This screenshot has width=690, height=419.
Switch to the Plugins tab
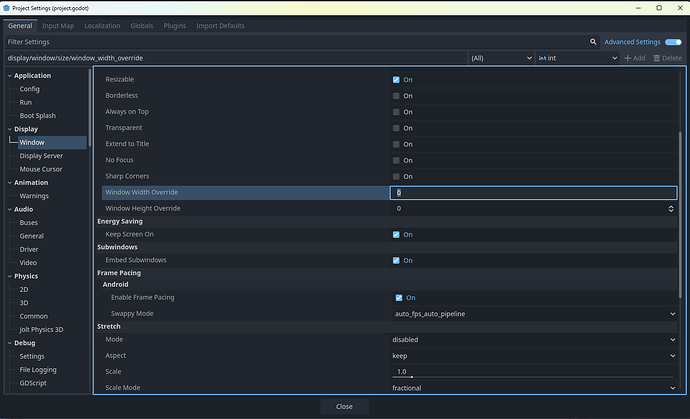(175, 26)
